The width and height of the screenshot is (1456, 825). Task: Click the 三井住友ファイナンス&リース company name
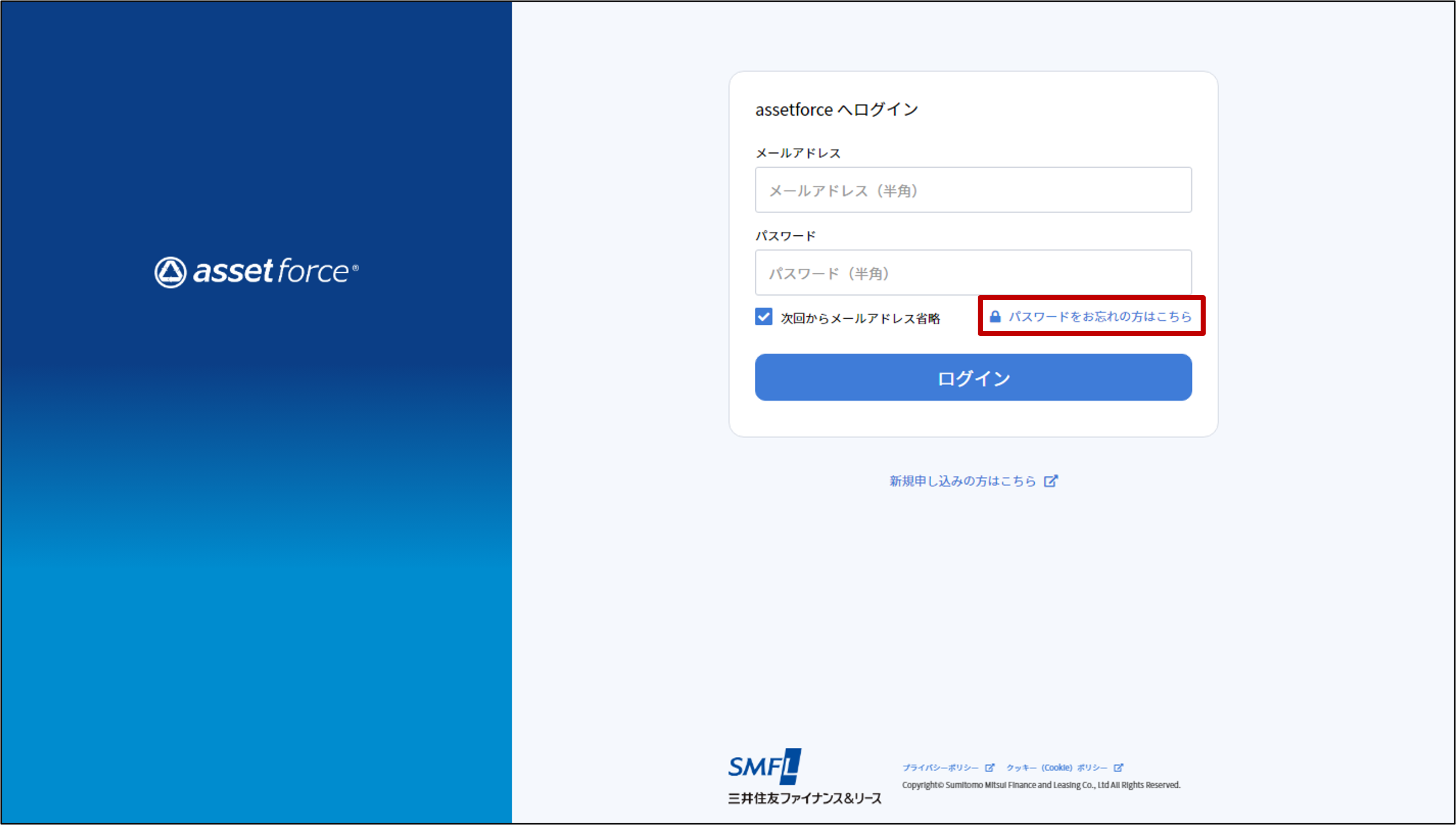click(804, 798)
